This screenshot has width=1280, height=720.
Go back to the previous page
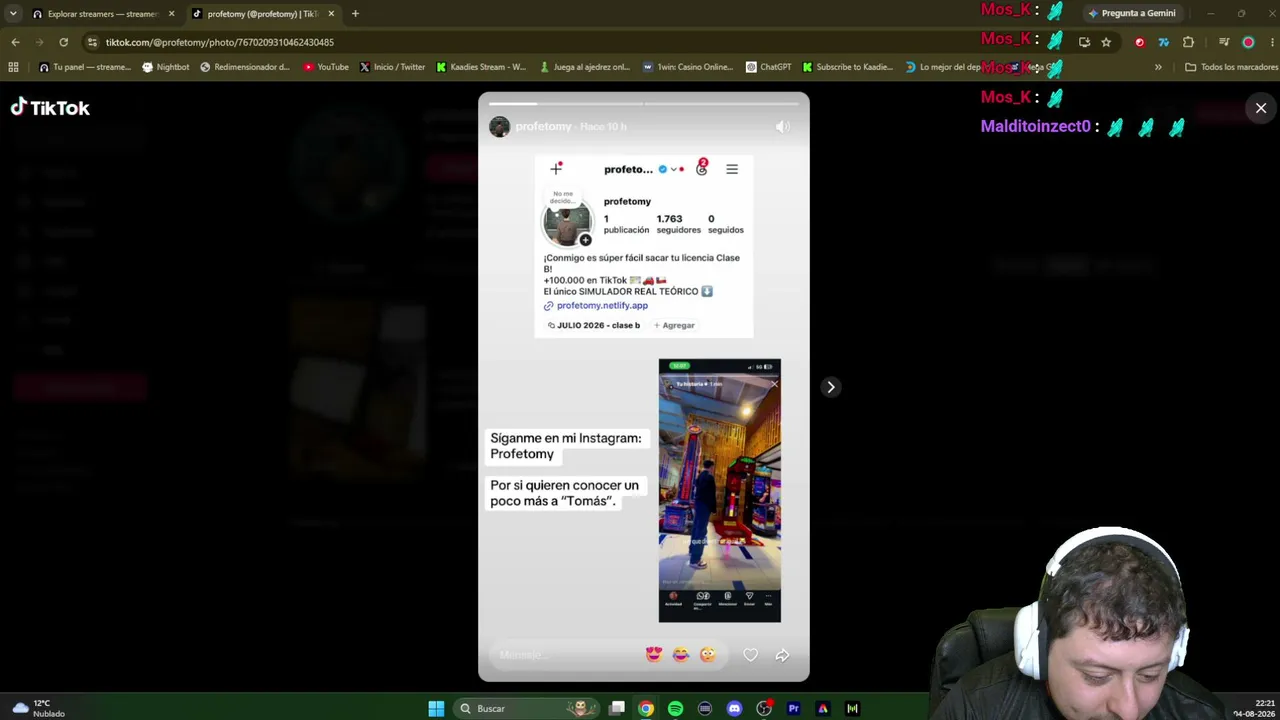click(15, 42)
